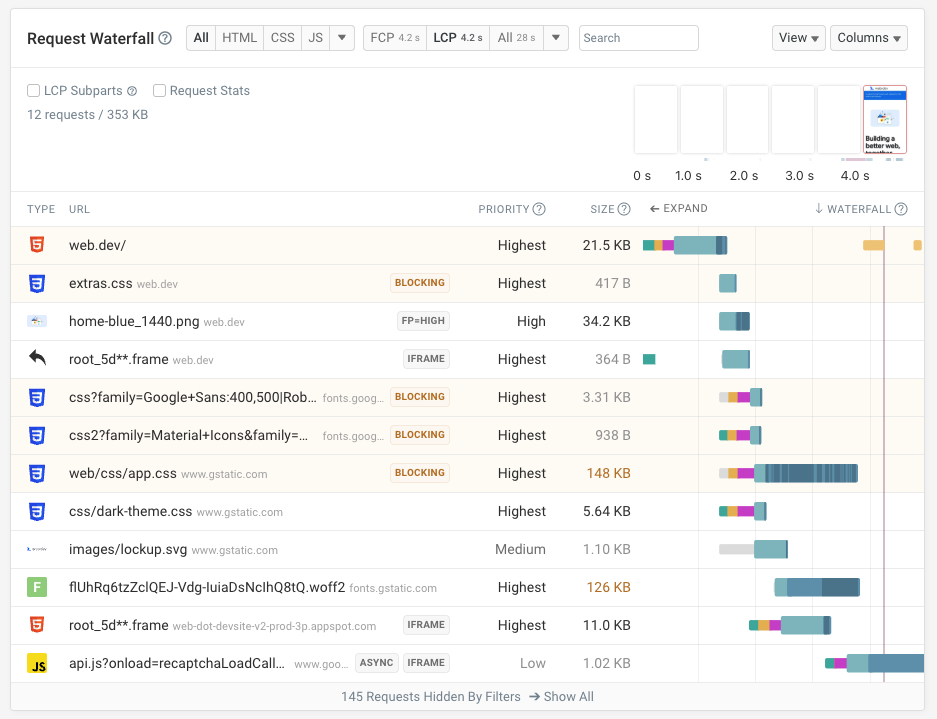Open the Columns dropdown menu

point(868,38)
